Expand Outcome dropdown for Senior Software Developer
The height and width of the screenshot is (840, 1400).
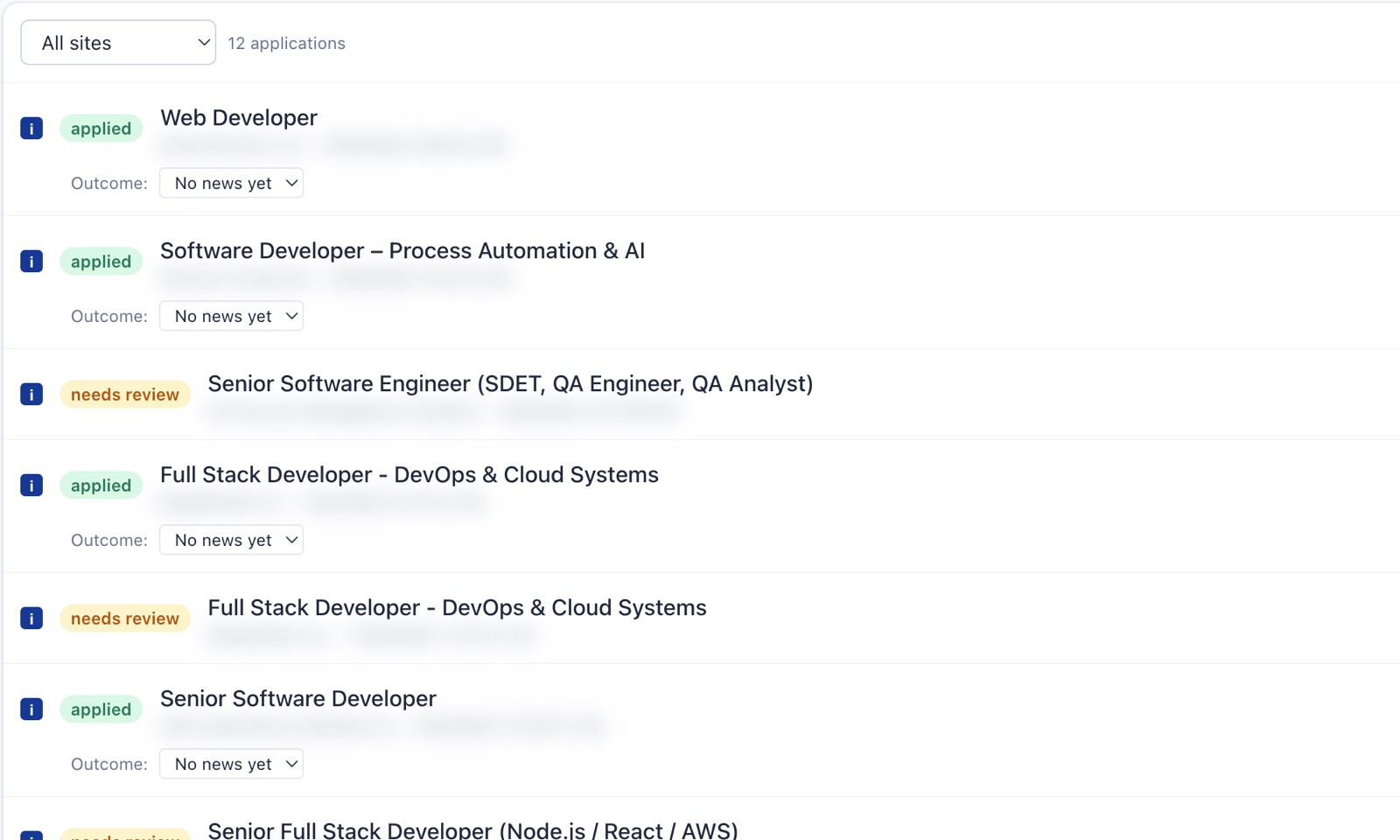pos(231,764)
